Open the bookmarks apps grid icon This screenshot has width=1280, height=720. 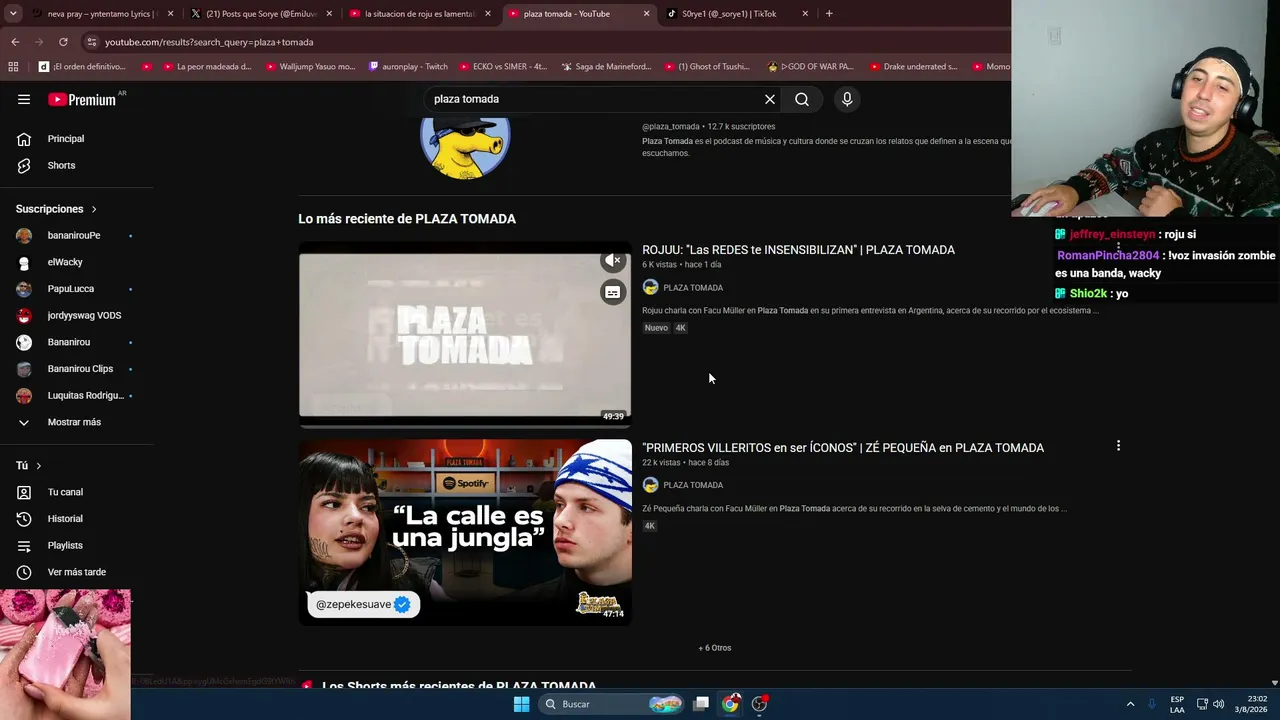click(13, 67)
